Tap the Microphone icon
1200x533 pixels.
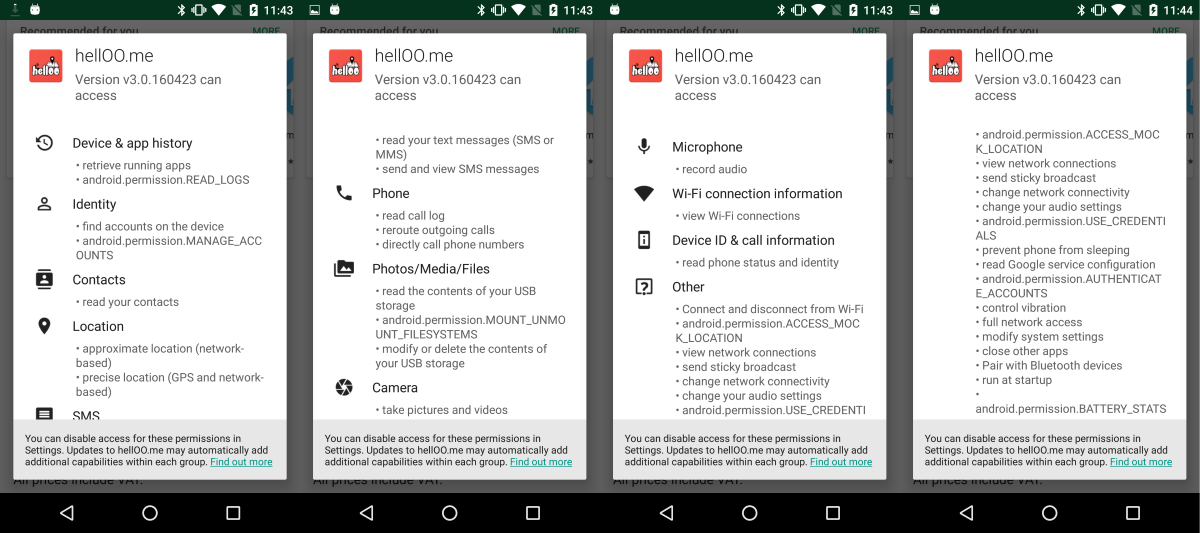[644, 147]
